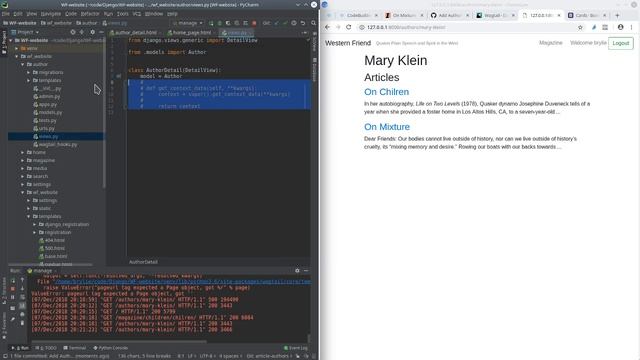The width and height of the screenshot is (640, 360).
Task: Close the 127.0.0.1 browser tab
Action: tap(559, 16)
